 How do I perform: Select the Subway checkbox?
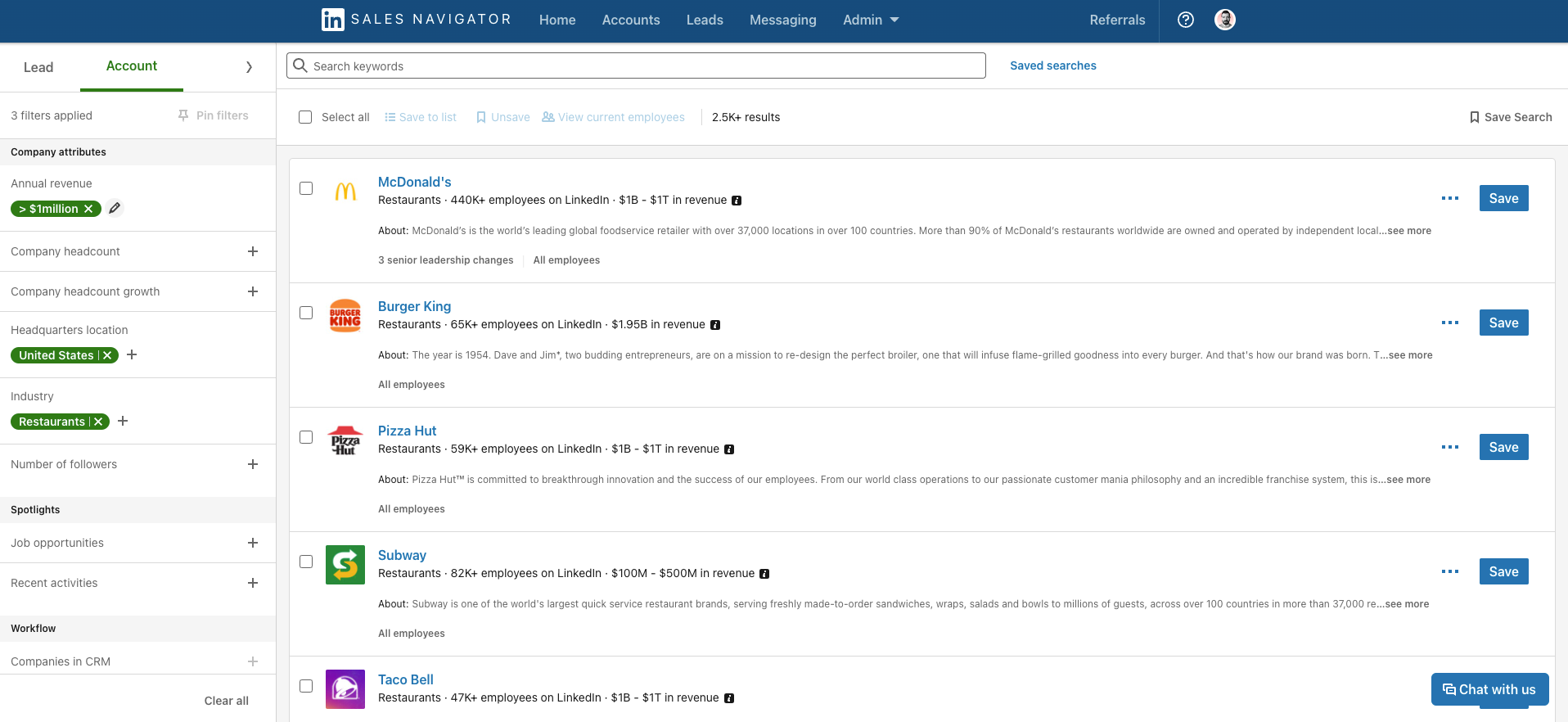click(x=306, y=562)
